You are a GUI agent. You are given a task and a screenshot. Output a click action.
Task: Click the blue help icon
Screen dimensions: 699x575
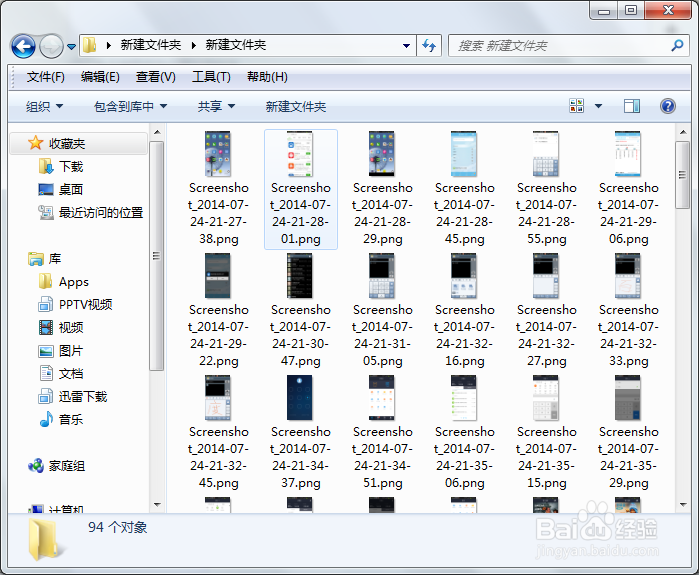coord(667,106)
